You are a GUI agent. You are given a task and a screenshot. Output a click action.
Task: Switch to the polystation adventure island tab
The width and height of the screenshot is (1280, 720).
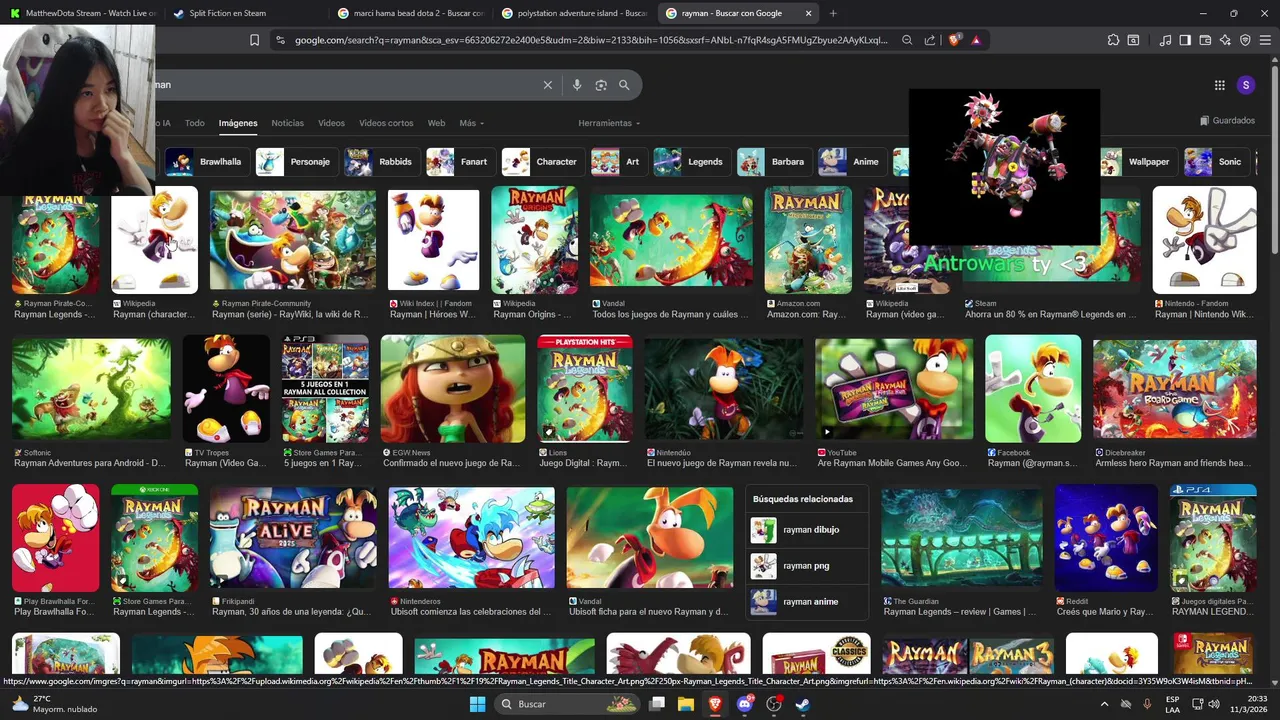point(574,13)
